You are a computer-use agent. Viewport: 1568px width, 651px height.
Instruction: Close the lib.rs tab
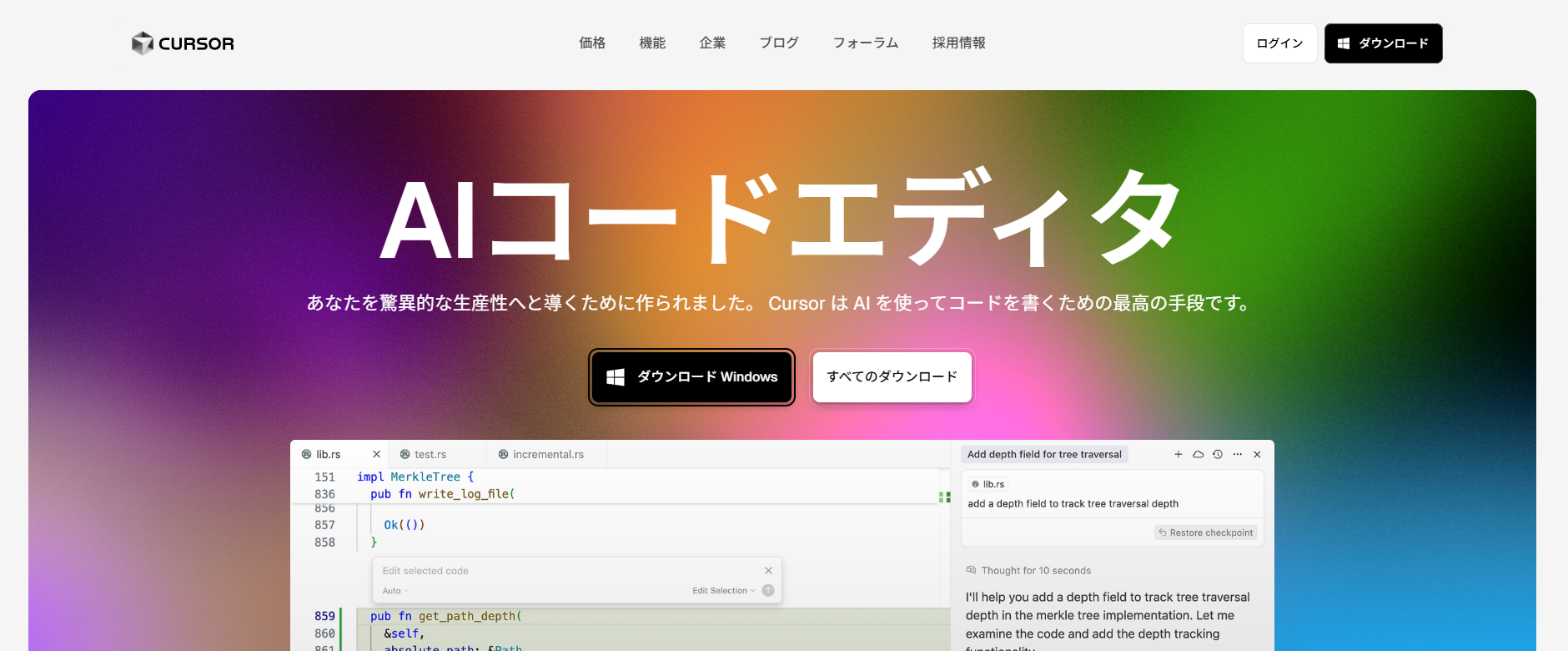[x=376, y=454]
